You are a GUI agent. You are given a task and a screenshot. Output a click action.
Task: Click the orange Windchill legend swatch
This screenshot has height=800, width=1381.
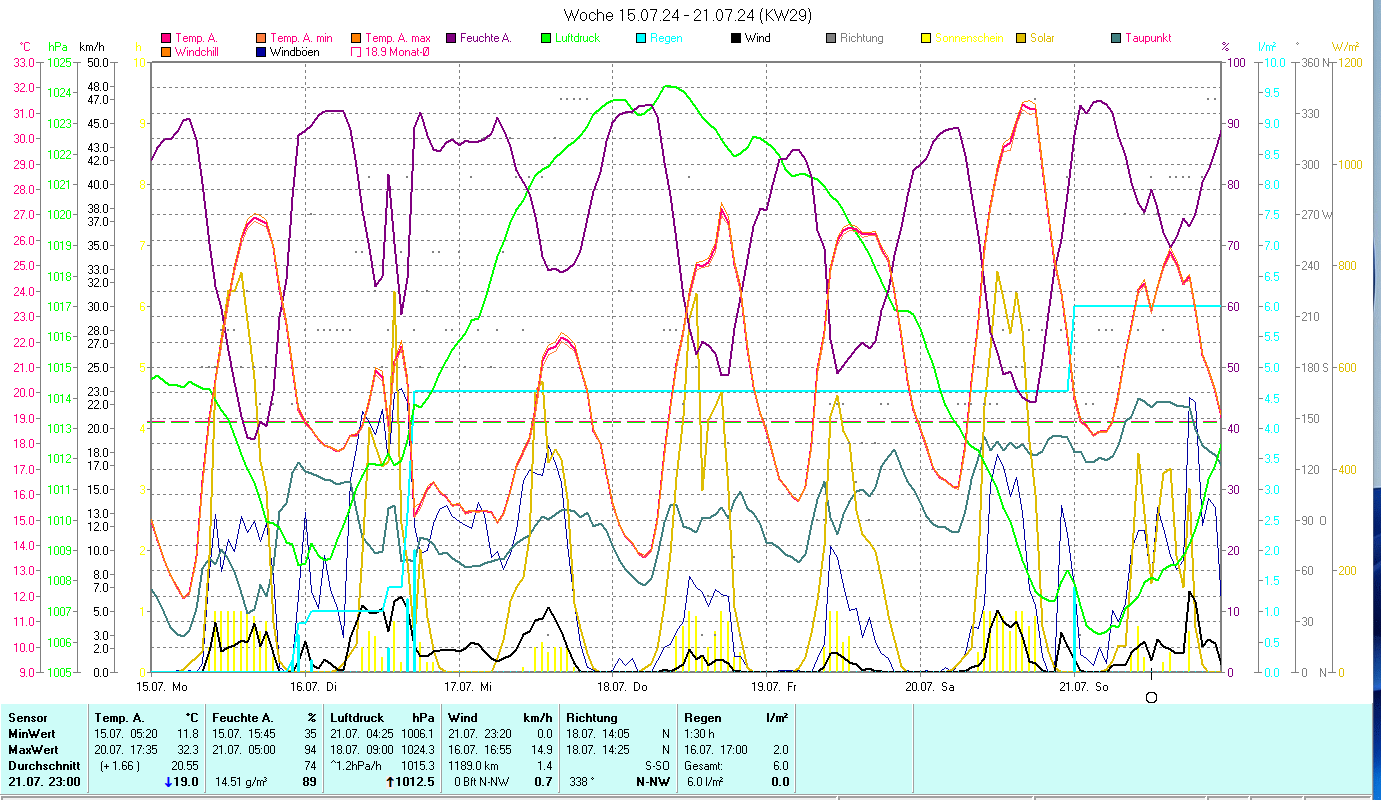[166, 51]
